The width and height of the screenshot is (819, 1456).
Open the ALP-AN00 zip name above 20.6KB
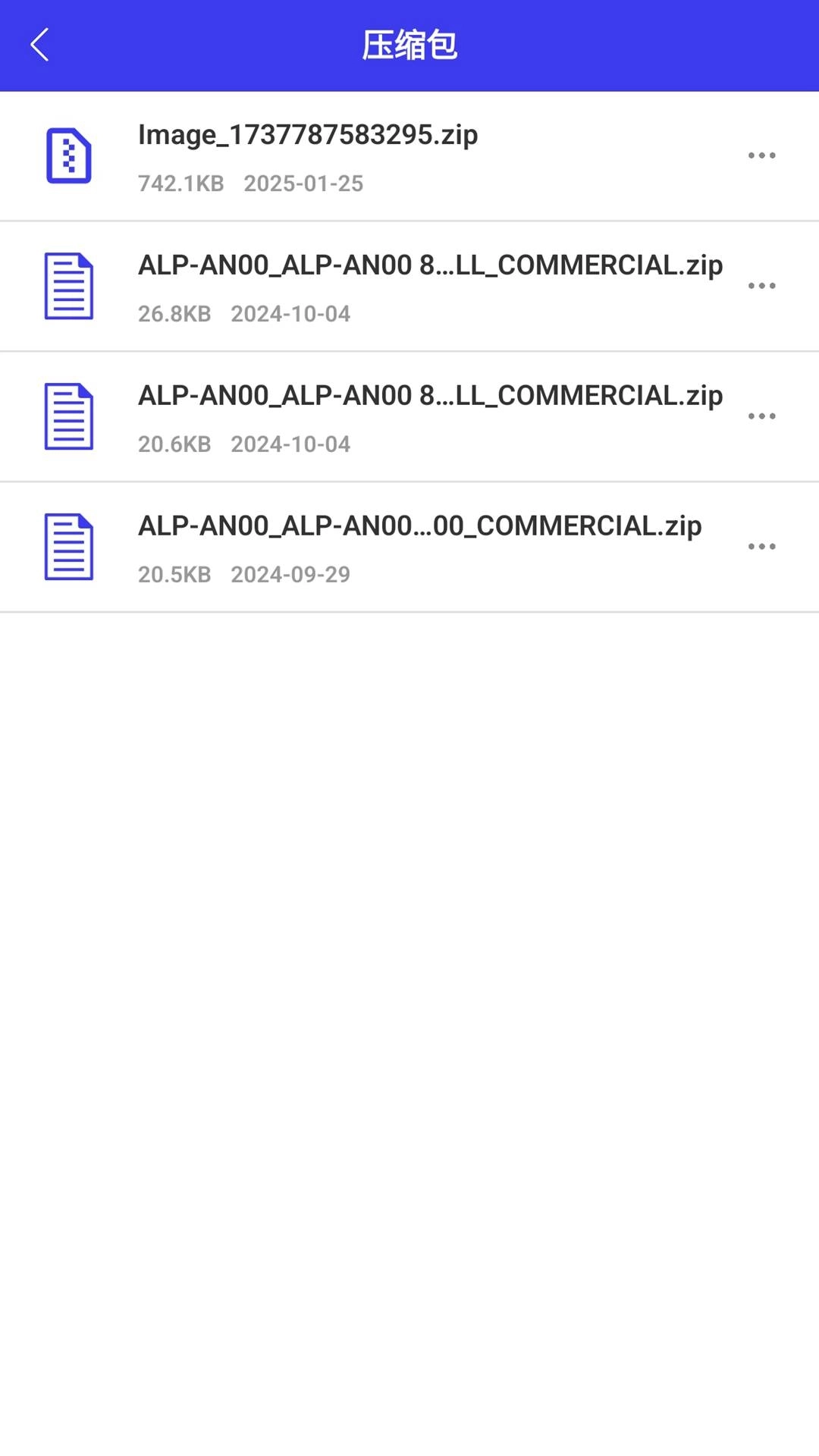(x=430, y=396)
